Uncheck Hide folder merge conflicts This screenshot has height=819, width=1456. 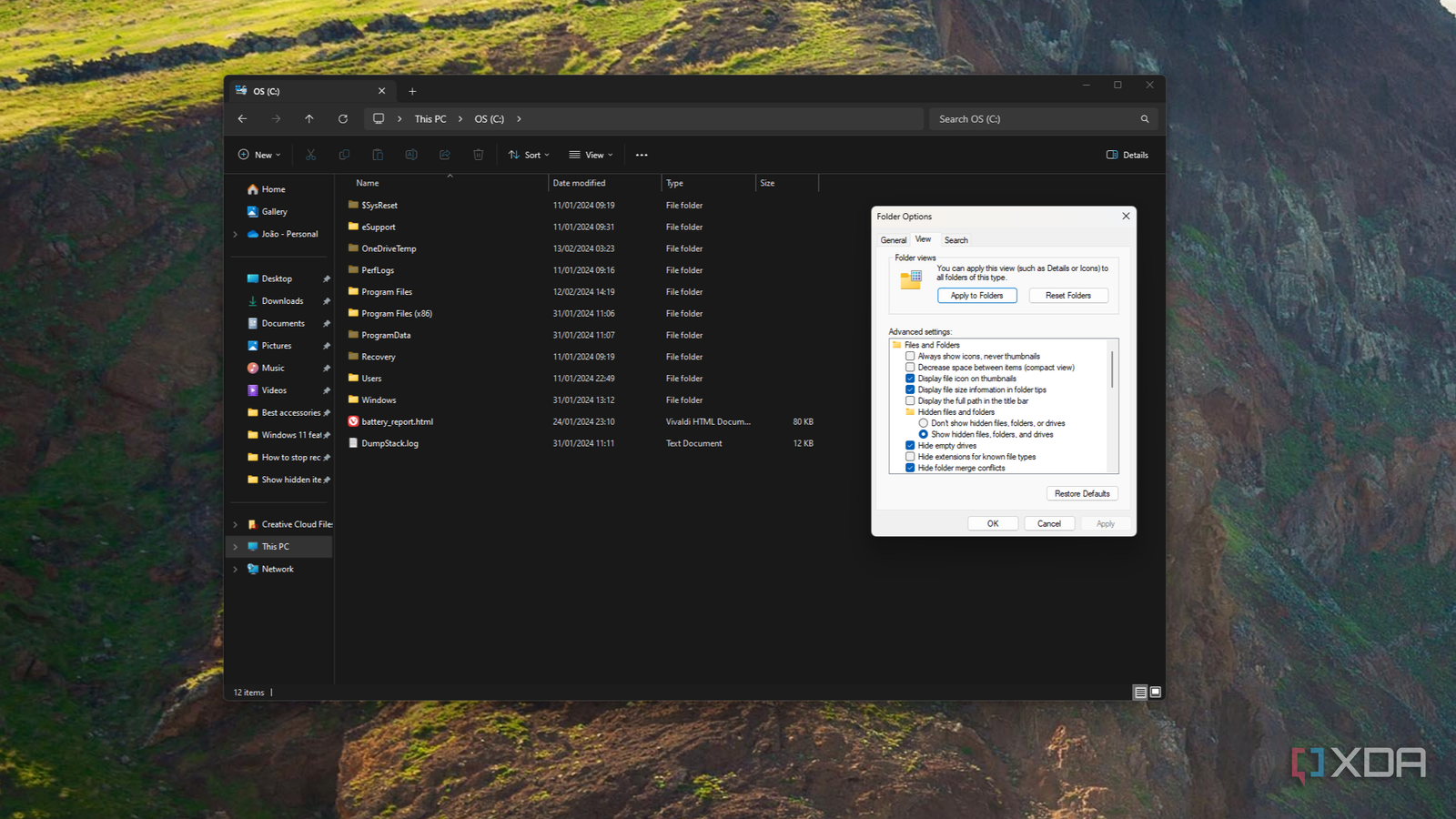(909, 467)
